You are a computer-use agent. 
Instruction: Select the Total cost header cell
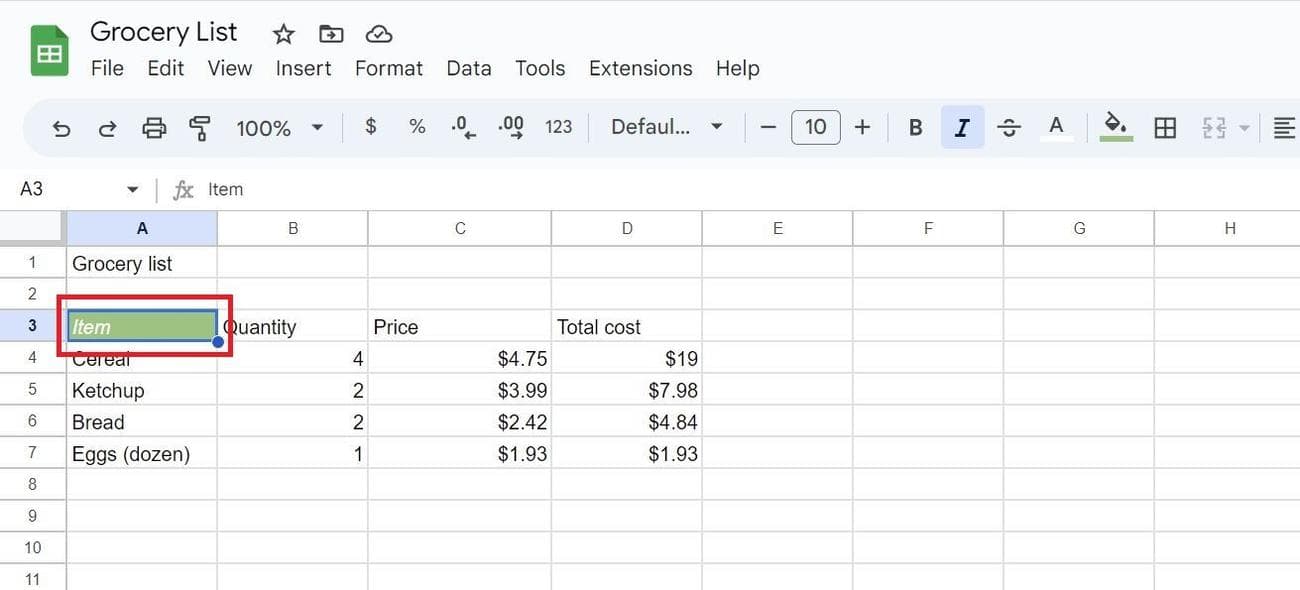click(626, 327)
